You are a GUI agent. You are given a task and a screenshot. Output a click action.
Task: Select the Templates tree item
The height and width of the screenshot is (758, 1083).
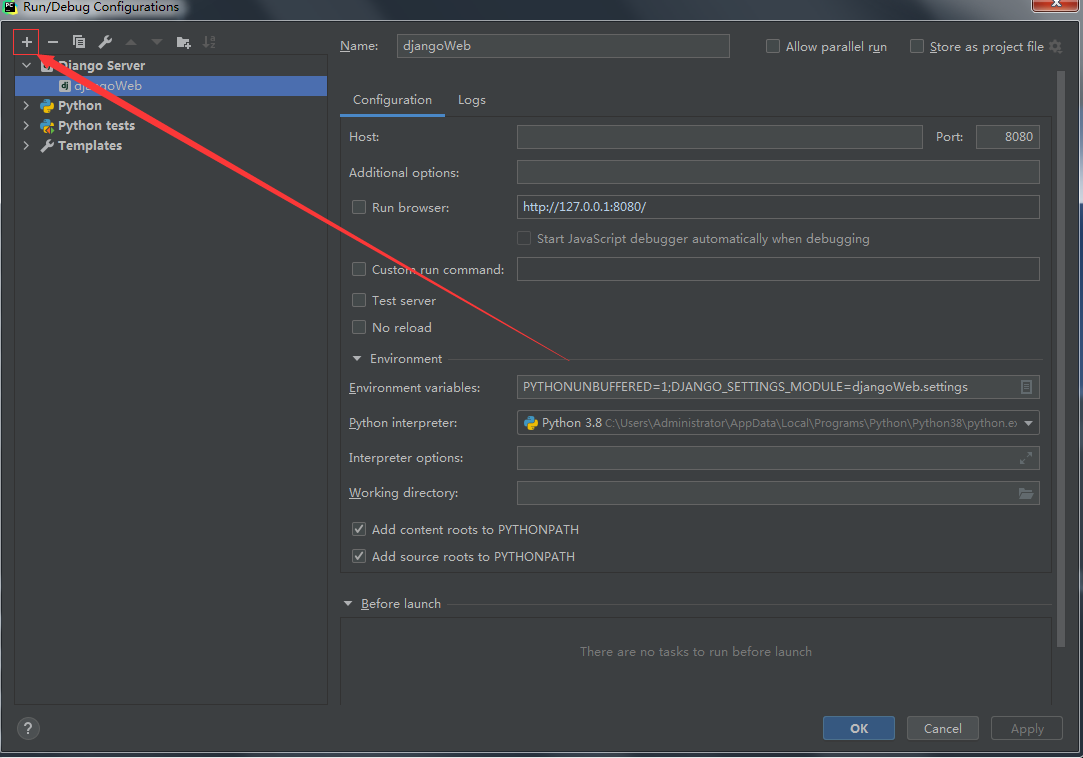click(x=90, y=146)
